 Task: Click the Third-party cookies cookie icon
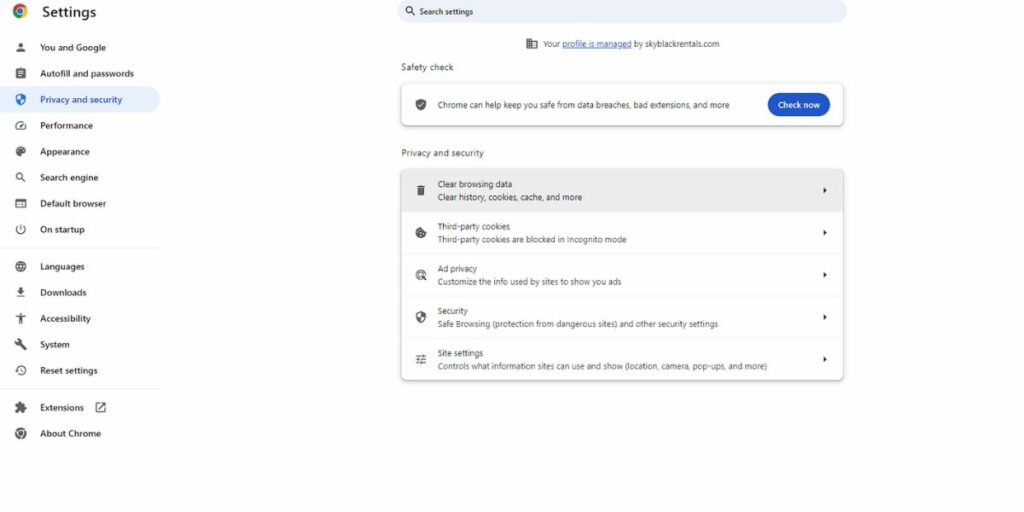tap(421, 232)
